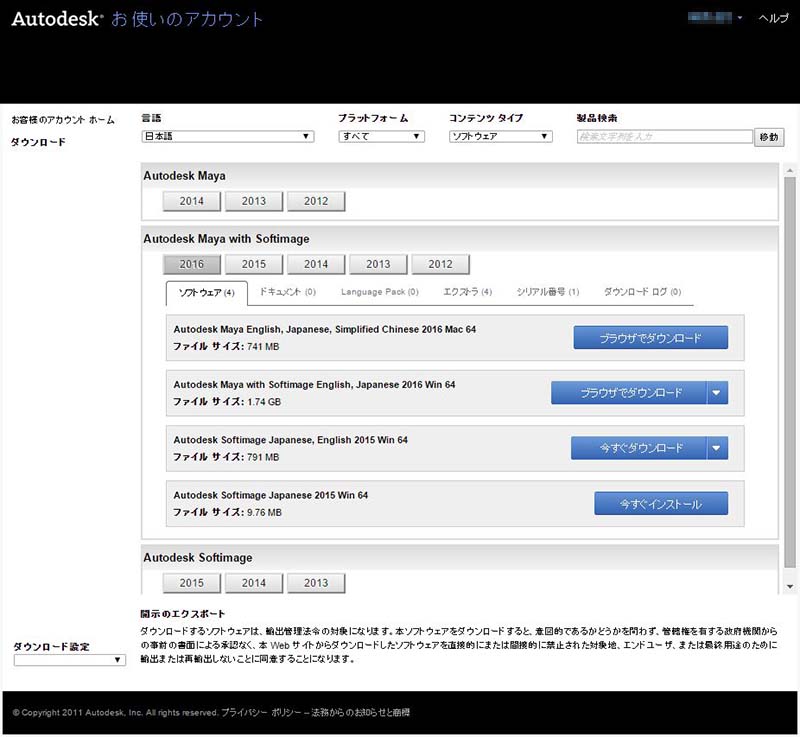Click the product list vertical scrollbar thumb
The height and width of the screenshot is (737, 800).
[x=790, y=372]
